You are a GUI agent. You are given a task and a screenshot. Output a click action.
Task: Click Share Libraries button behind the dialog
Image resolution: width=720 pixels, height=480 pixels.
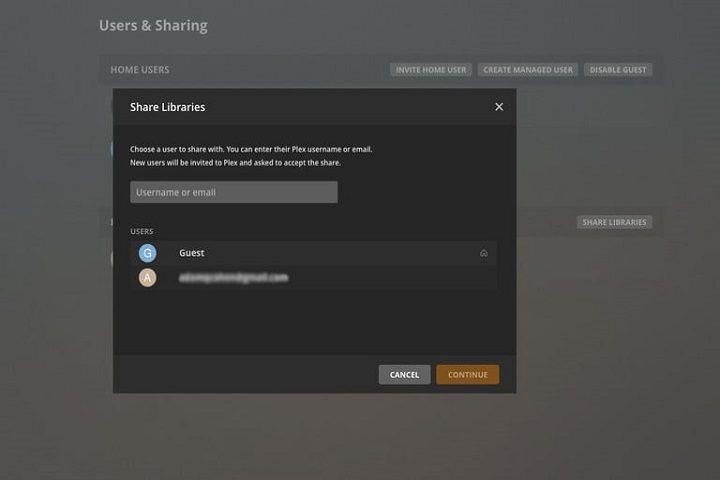tap(614, 222)
